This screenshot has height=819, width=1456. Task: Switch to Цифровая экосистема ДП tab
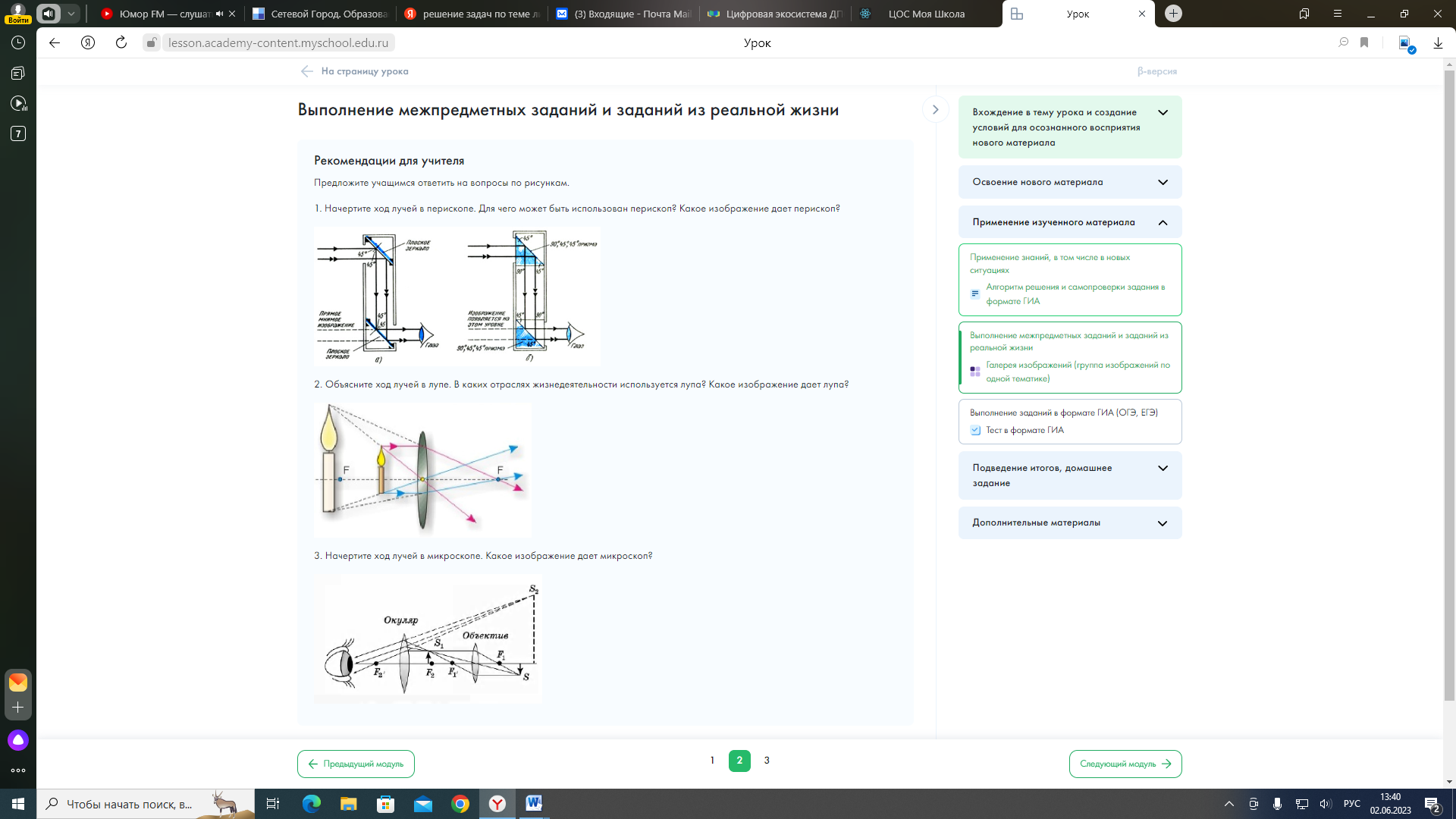(x=774, y=14)
